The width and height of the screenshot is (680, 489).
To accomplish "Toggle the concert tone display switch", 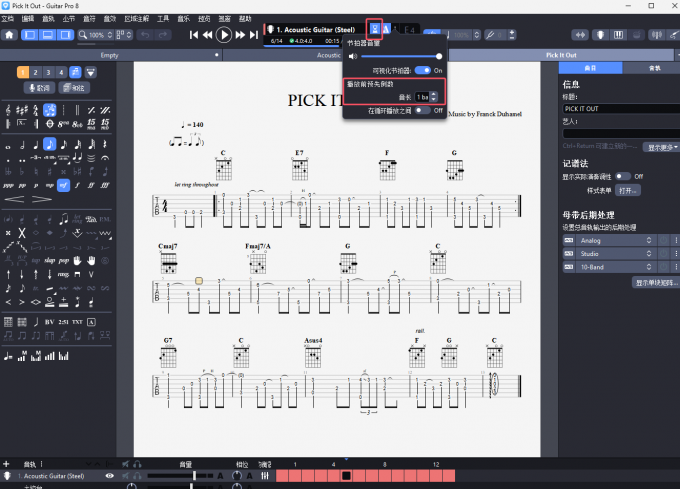I will 623,176.
